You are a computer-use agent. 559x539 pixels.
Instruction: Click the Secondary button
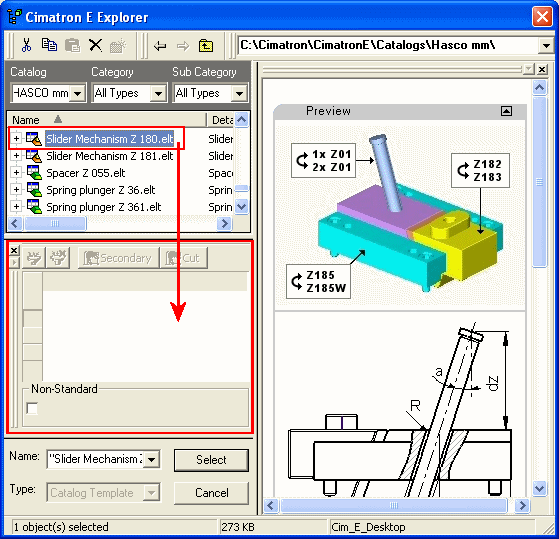click(x=118, y=257)
